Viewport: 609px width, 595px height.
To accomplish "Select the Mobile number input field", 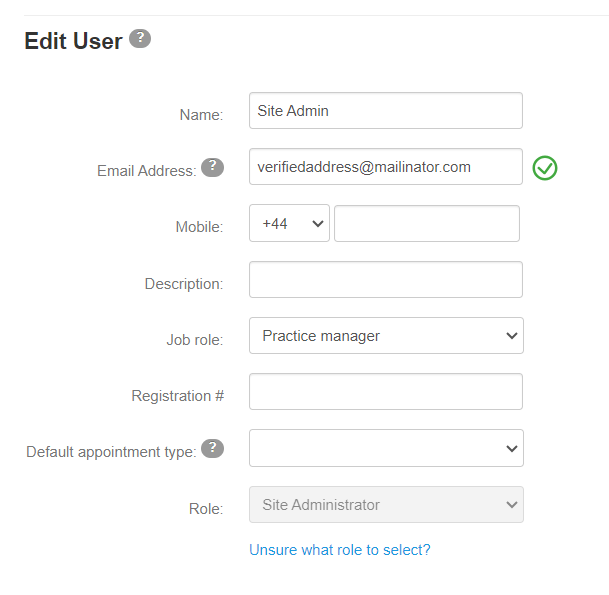I will 427,224.
